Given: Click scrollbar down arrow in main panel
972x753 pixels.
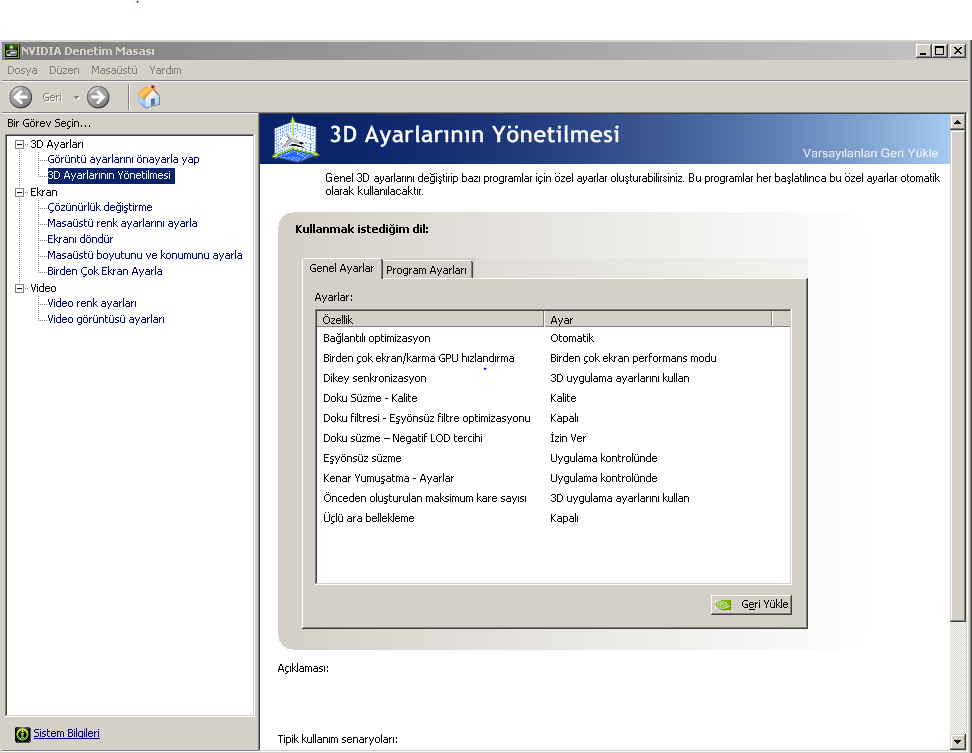Looking at the screenshot, I should tap(958, 741).
